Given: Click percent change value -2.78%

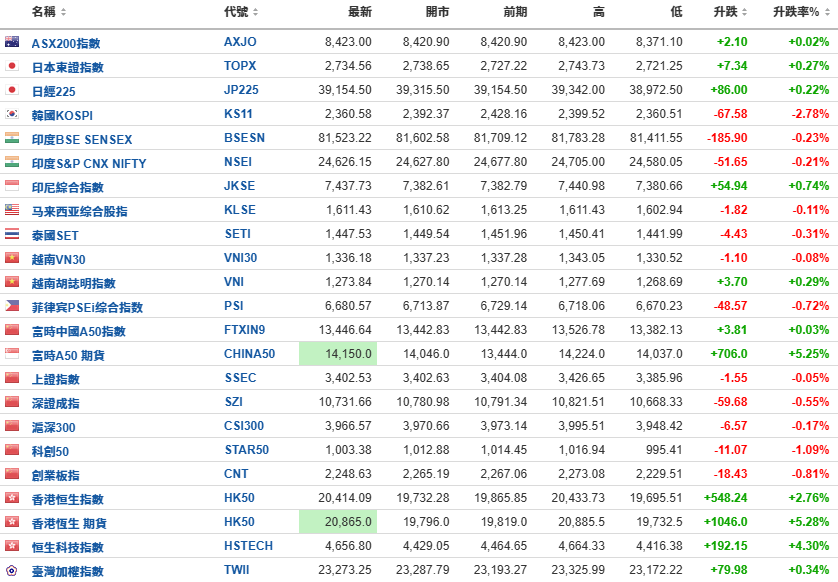Looking at the screenshot, I should click(810, 114).
